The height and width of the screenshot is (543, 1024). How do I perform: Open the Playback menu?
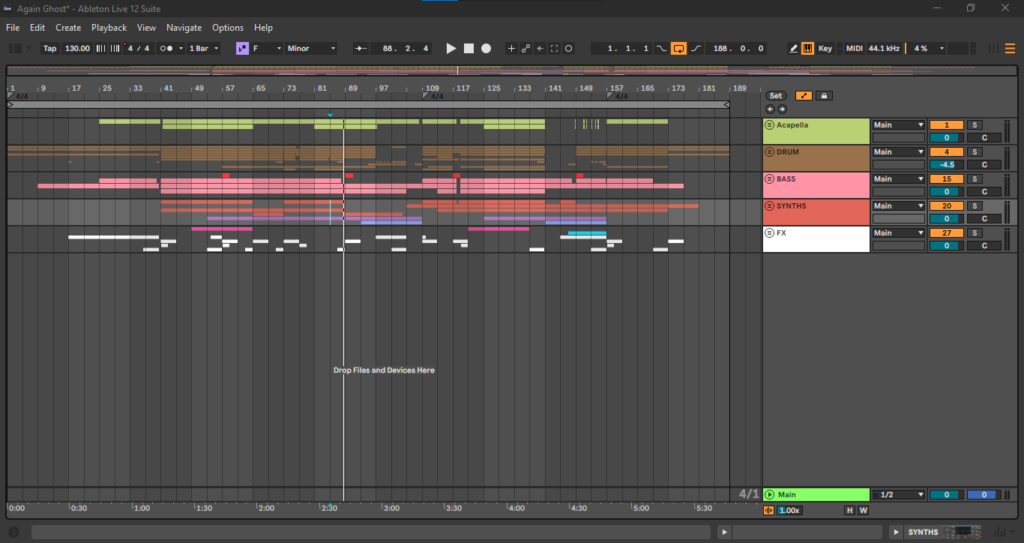(x=109, y=28)
